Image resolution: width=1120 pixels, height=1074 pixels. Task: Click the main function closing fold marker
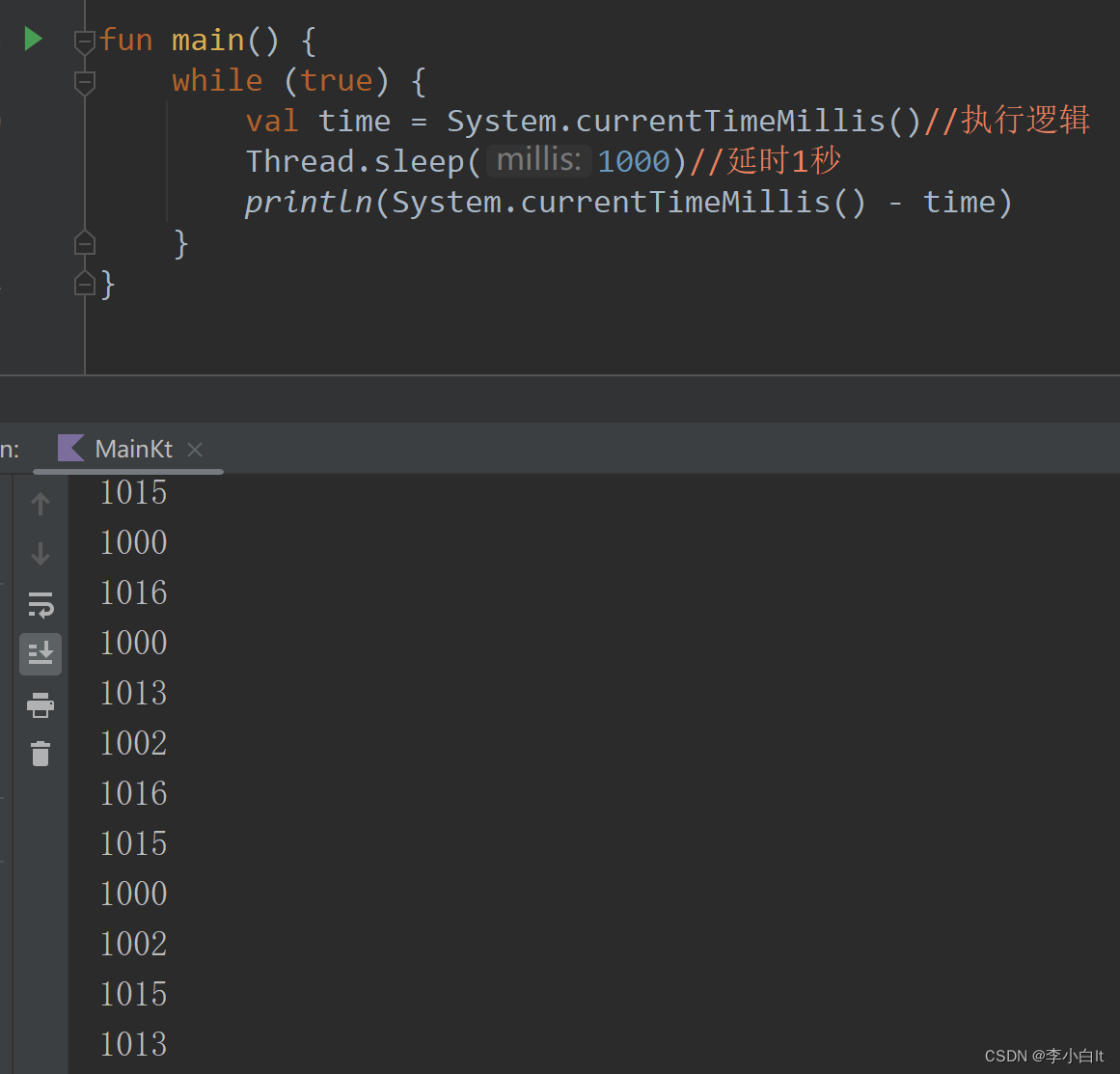coord(85,284)
